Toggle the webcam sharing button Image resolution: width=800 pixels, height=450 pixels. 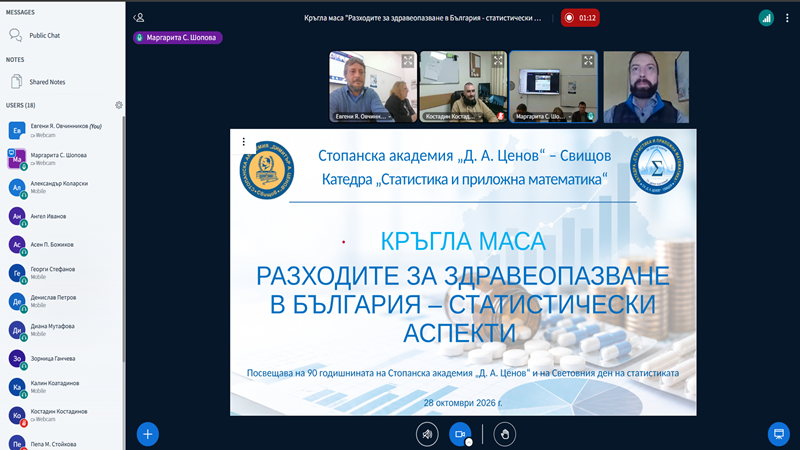(x=460, y=434)
